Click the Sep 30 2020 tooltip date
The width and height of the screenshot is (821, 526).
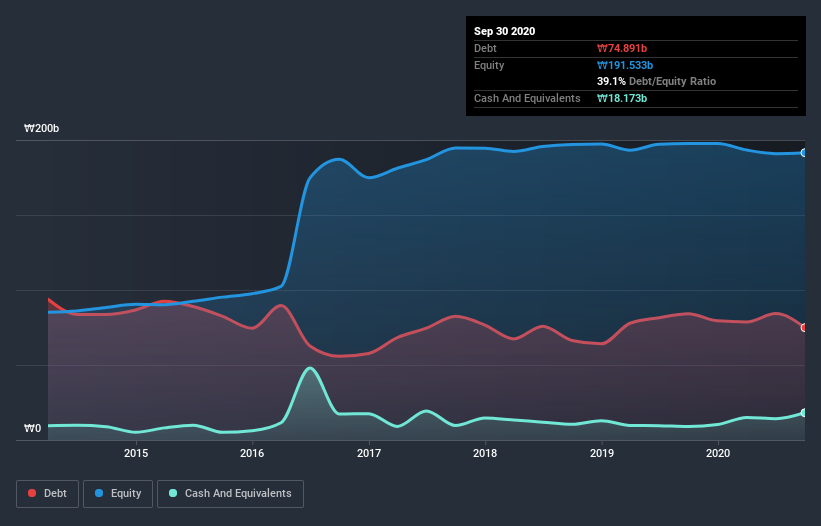504,31
